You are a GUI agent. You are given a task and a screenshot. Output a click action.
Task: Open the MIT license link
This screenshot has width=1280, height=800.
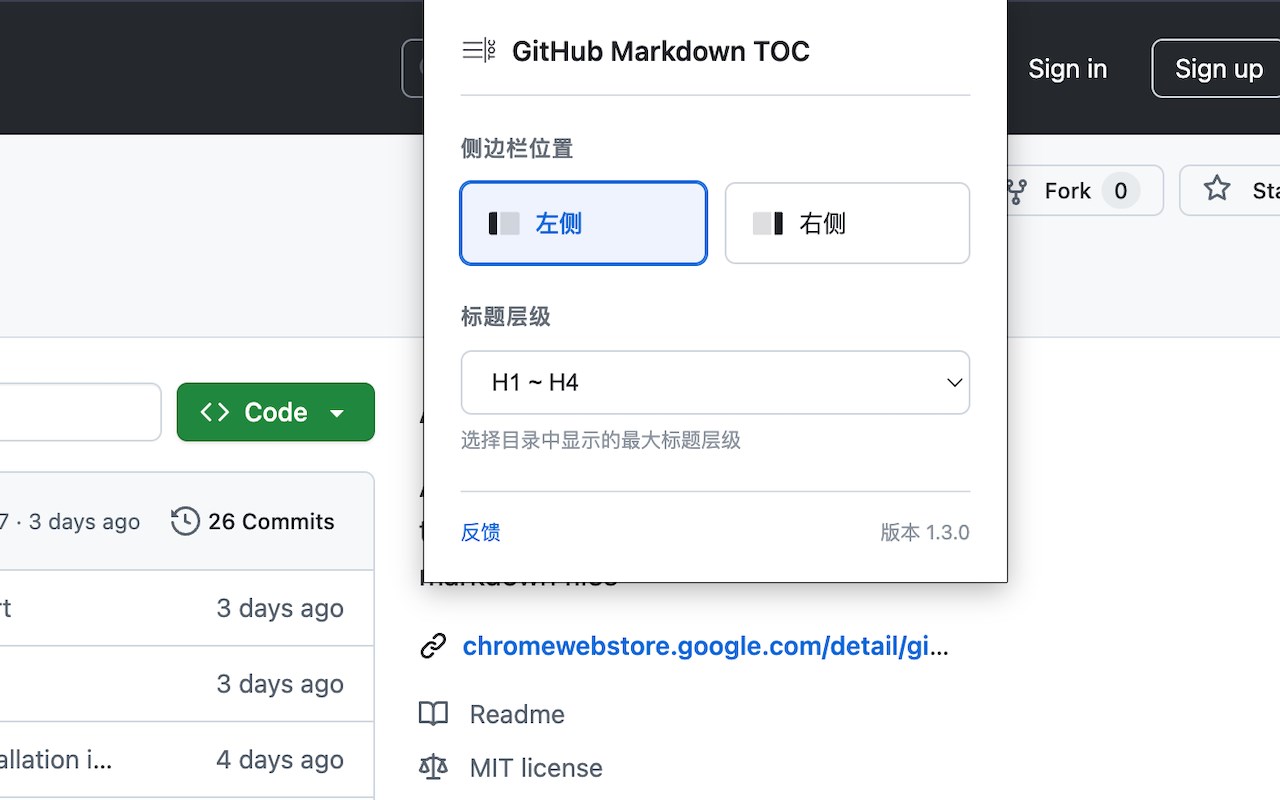click(x=536, y=768)
